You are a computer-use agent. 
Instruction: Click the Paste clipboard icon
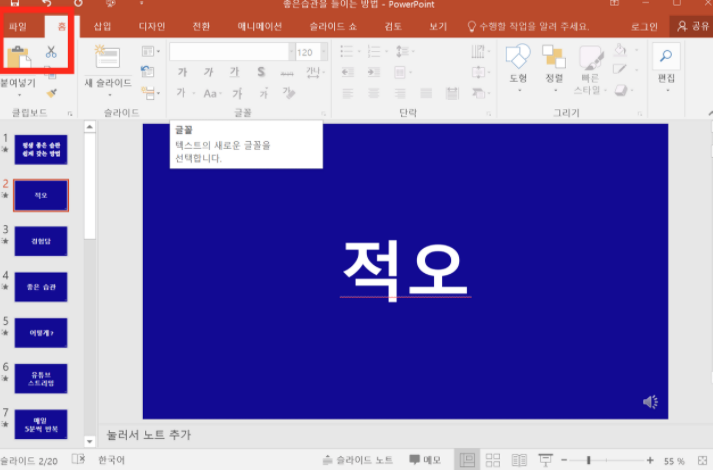pos(19,57)
